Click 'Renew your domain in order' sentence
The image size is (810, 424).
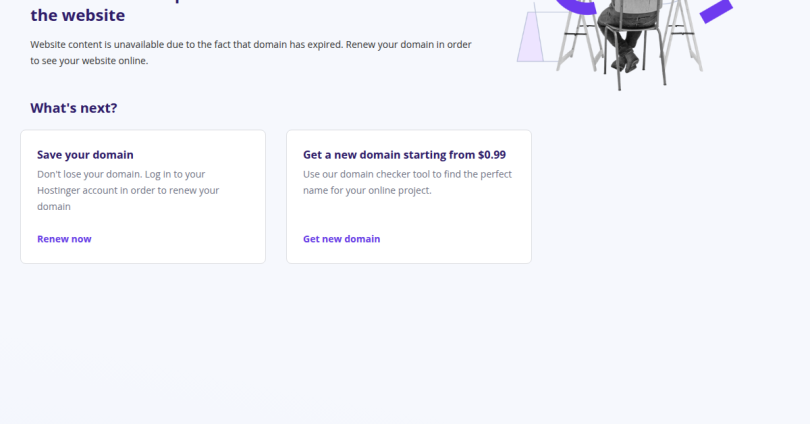(x=409, y=44)
